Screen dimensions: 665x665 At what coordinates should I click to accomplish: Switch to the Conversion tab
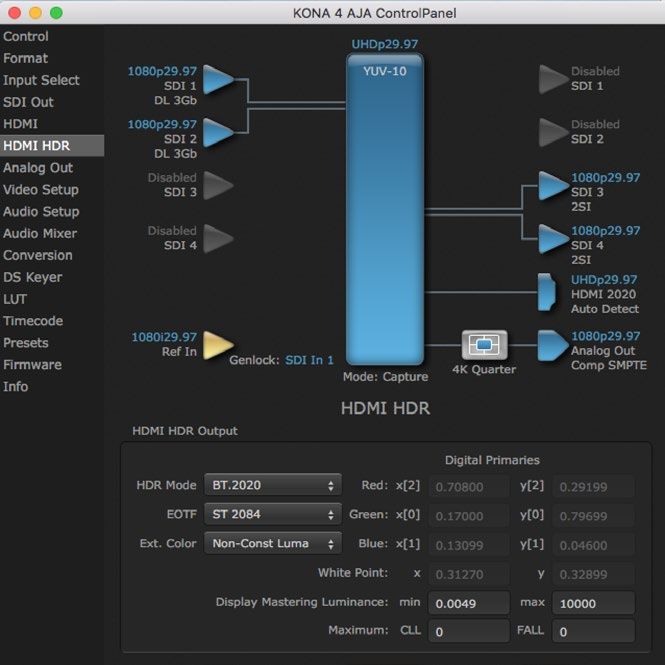click(52, 255)
